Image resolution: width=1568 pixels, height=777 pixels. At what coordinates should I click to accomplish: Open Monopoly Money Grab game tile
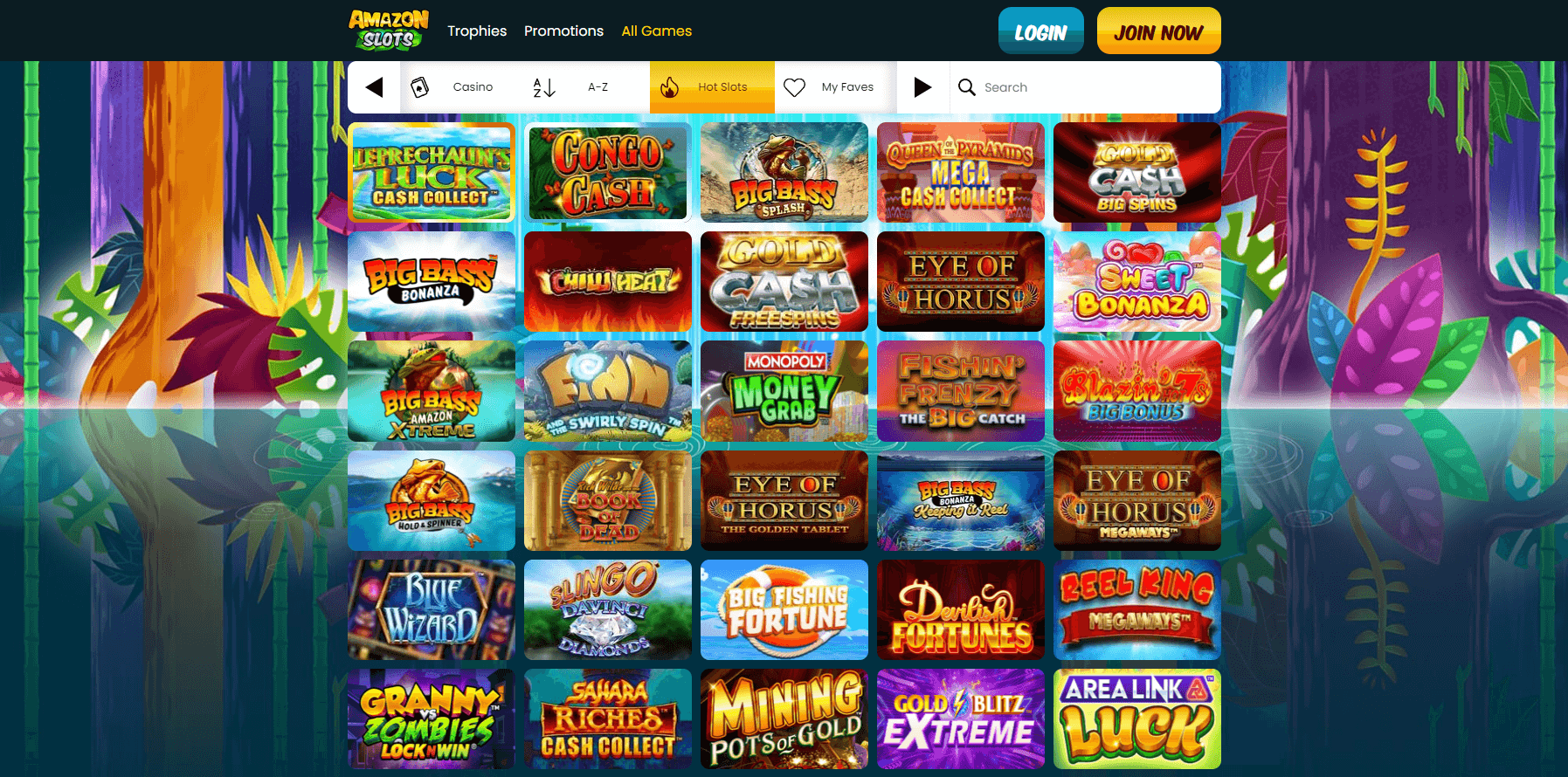click(784, 391)
